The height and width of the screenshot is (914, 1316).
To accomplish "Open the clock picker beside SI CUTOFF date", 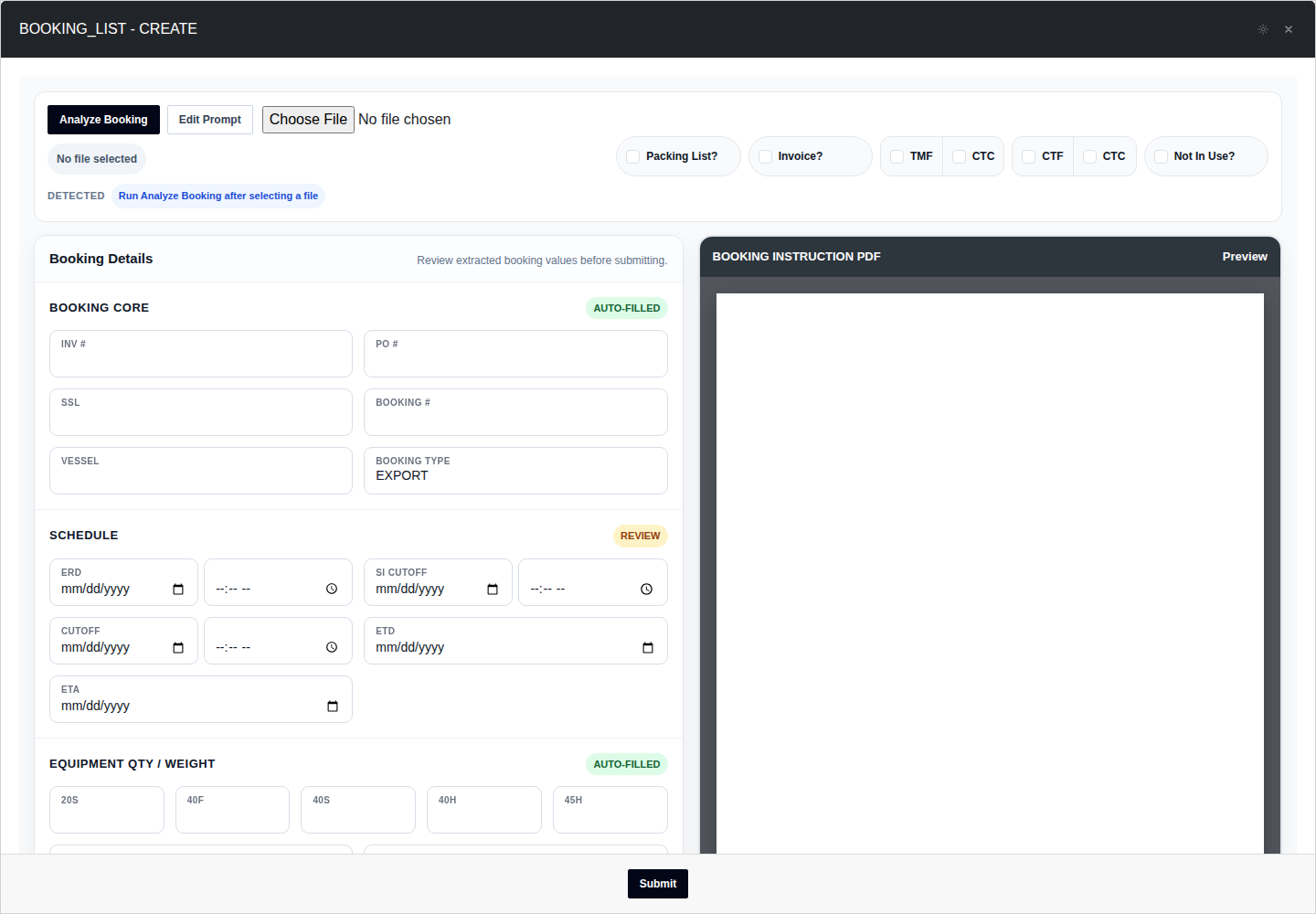I will coord(646,589).
